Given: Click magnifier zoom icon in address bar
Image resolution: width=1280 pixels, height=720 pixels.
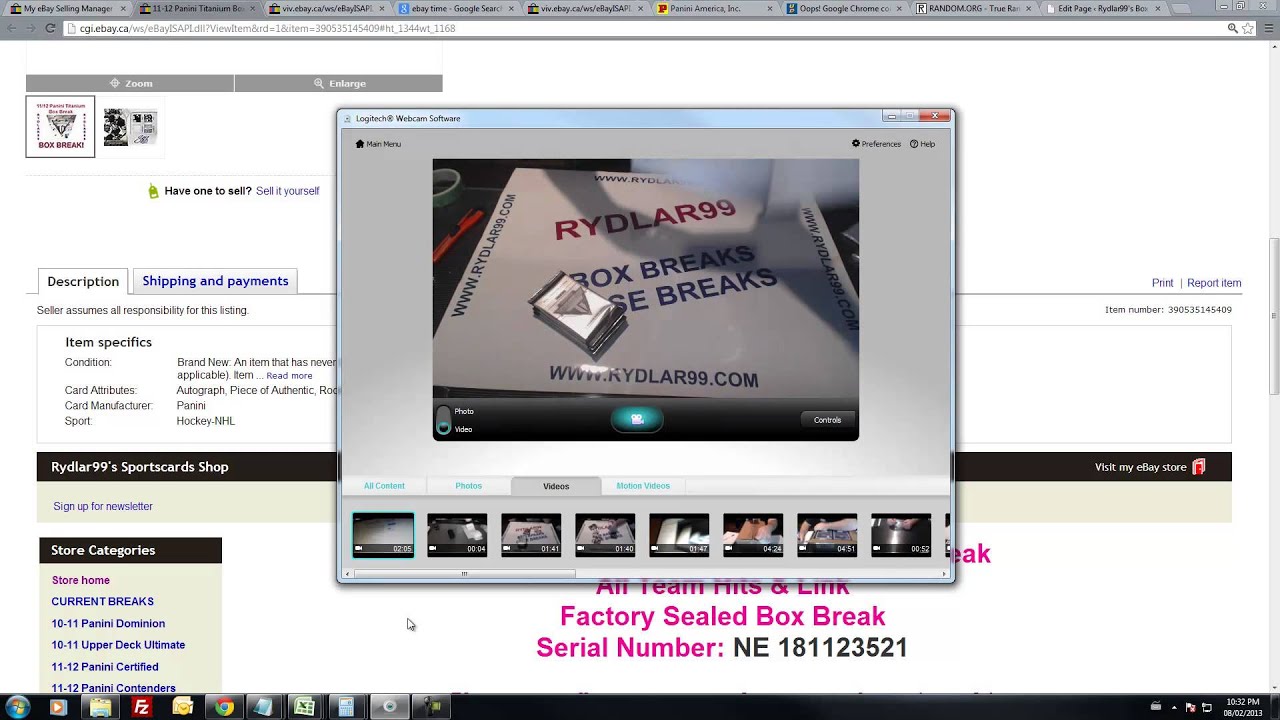Looking at the screenshot, I should pyautogui.click(x=1233, y=28).
